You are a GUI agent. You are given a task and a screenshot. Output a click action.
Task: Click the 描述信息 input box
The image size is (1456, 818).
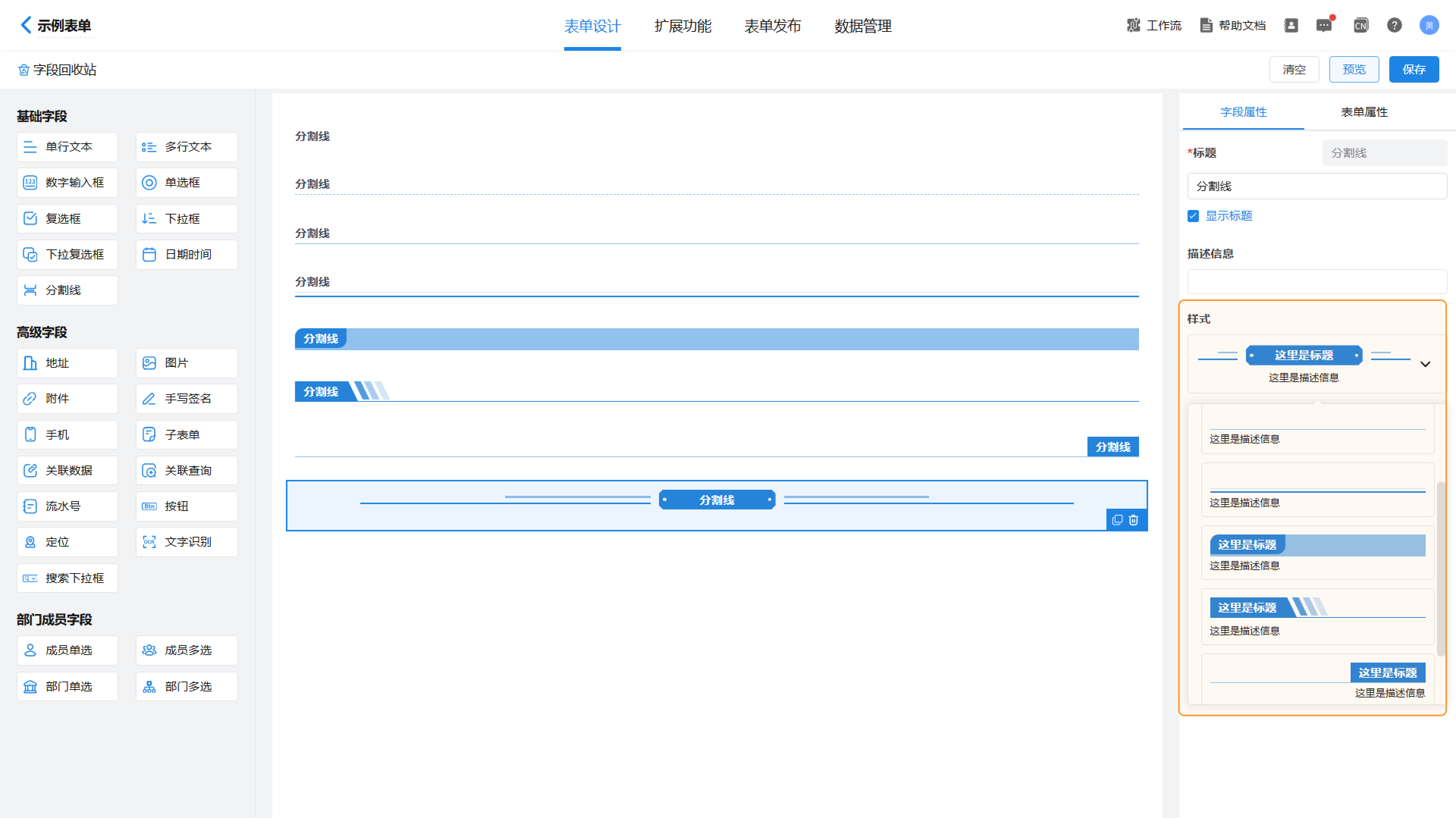(x=1317, y=281)
